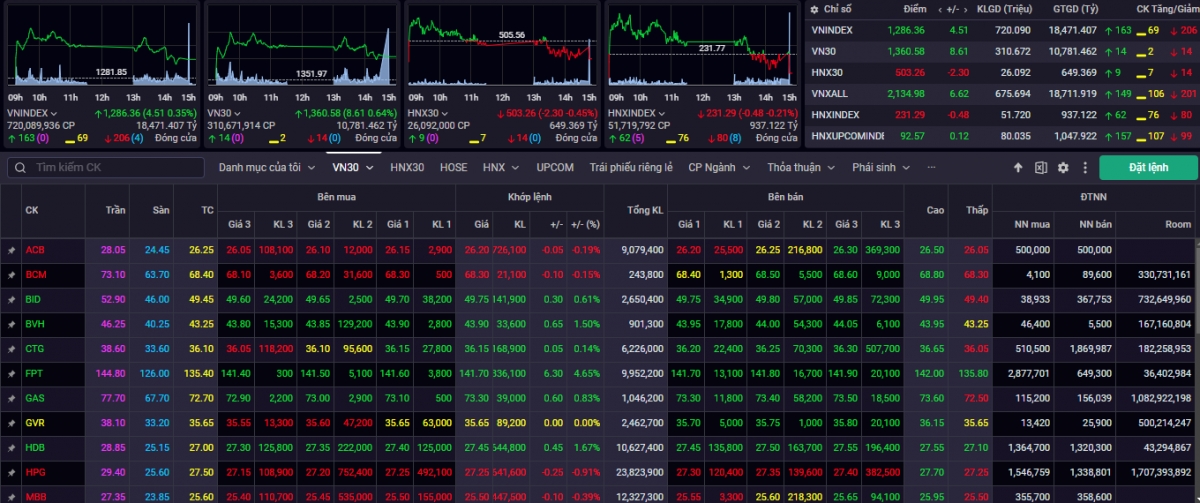Image resolution: width=1200 pixels, height=503 pixels.
Task: Pin the BCM row
Action: pyautogui.click(x=11, y=274)
